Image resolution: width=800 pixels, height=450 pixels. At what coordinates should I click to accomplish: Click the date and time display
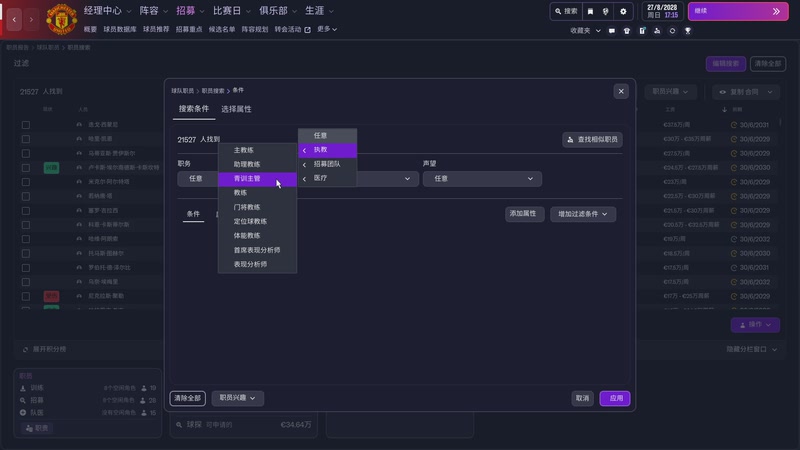pyautogui.click(x=662, y=11)
